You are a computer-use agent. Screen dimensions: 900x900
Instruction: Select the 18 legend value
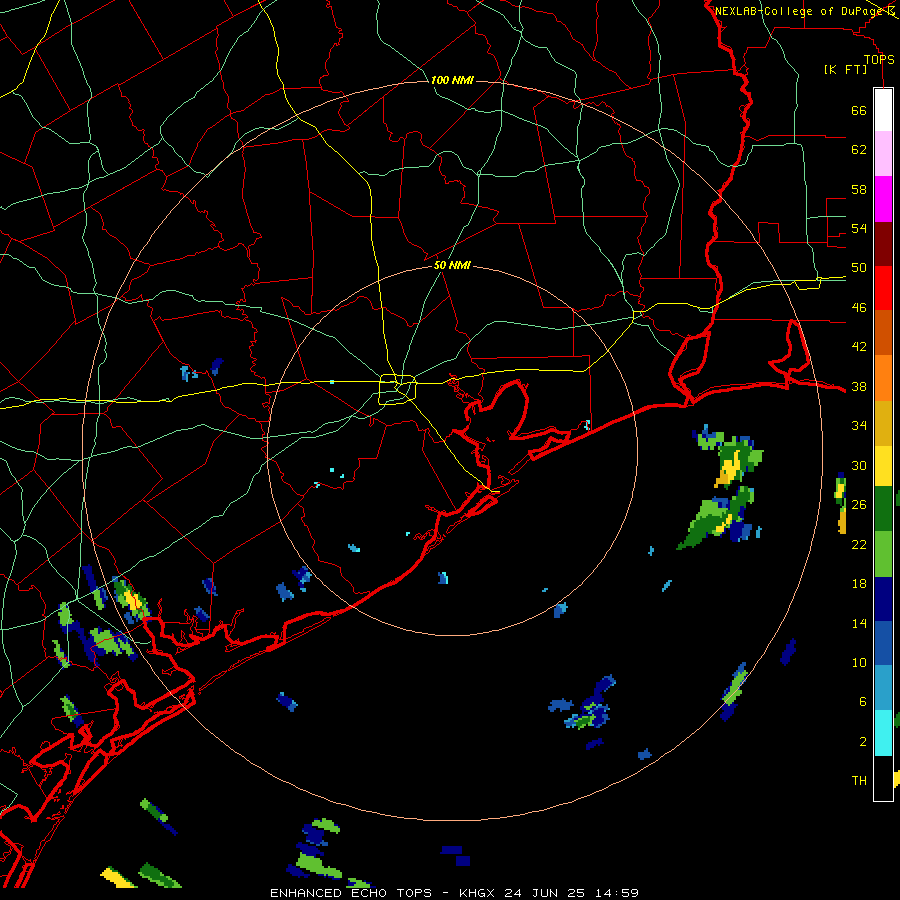859,584
